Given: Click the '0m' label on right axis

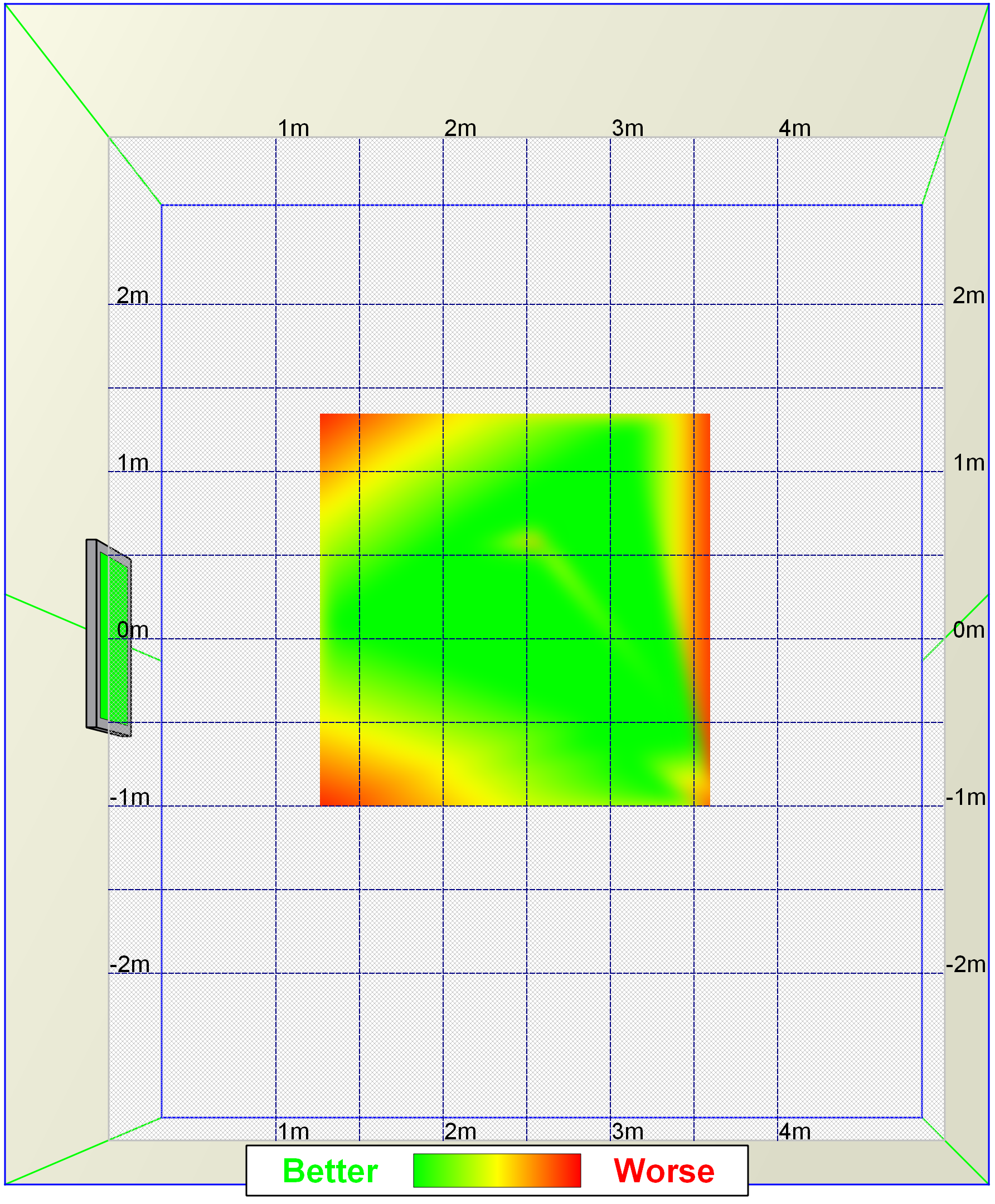Looking at the screenshot, I should [x=968, y=630].
